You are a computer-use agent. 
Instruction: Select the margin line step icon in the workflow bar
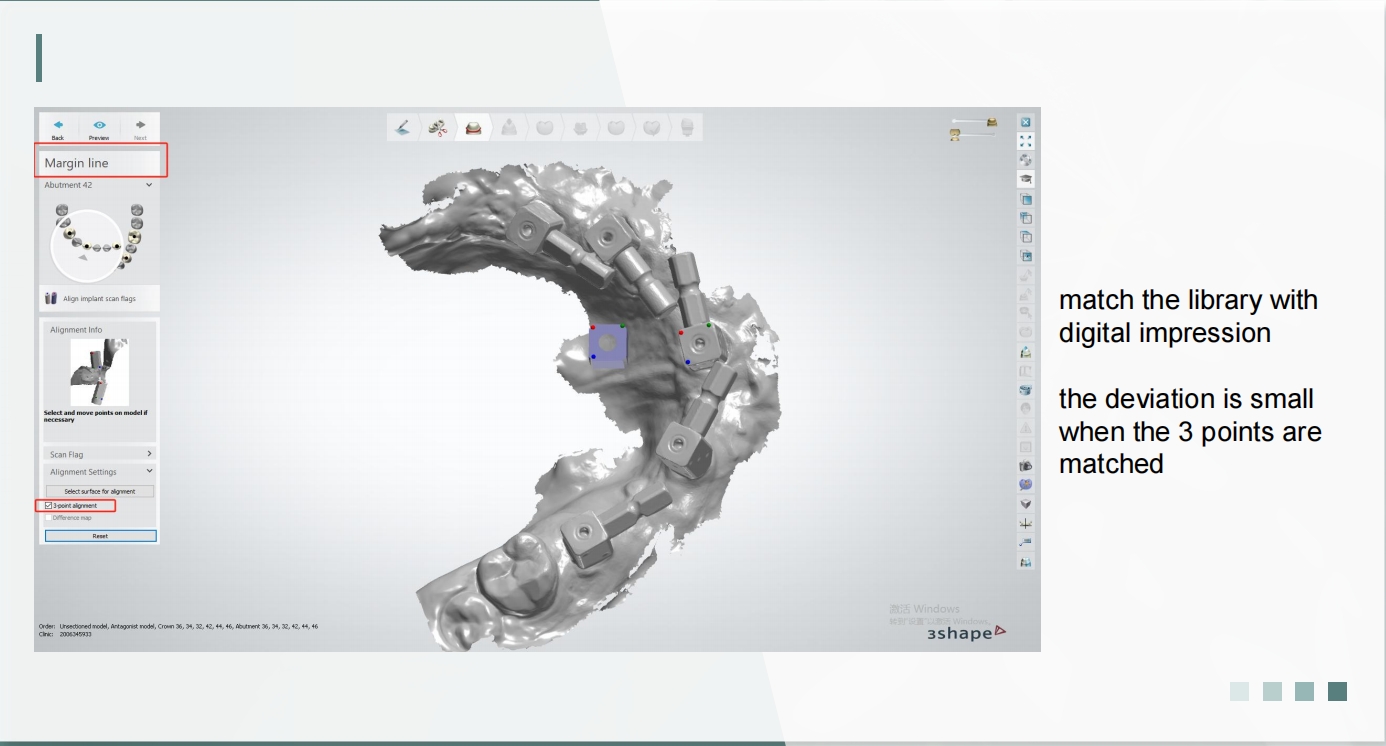[473, 128]
